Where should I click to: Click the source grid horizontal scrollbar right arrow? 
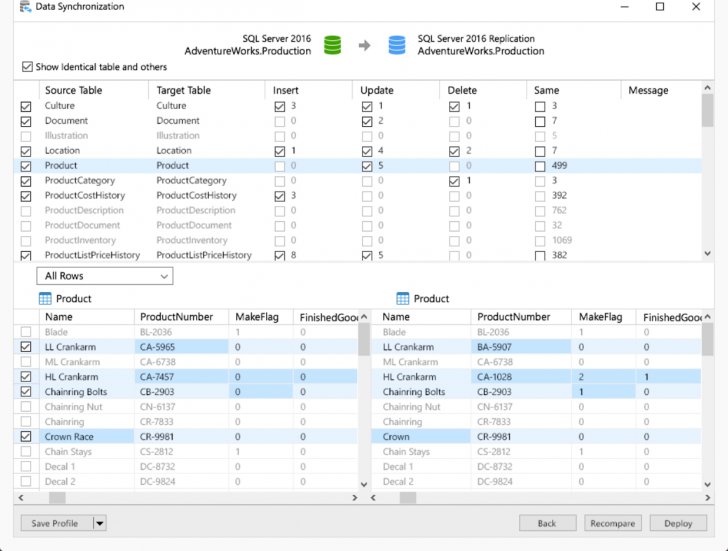[355, 498]
